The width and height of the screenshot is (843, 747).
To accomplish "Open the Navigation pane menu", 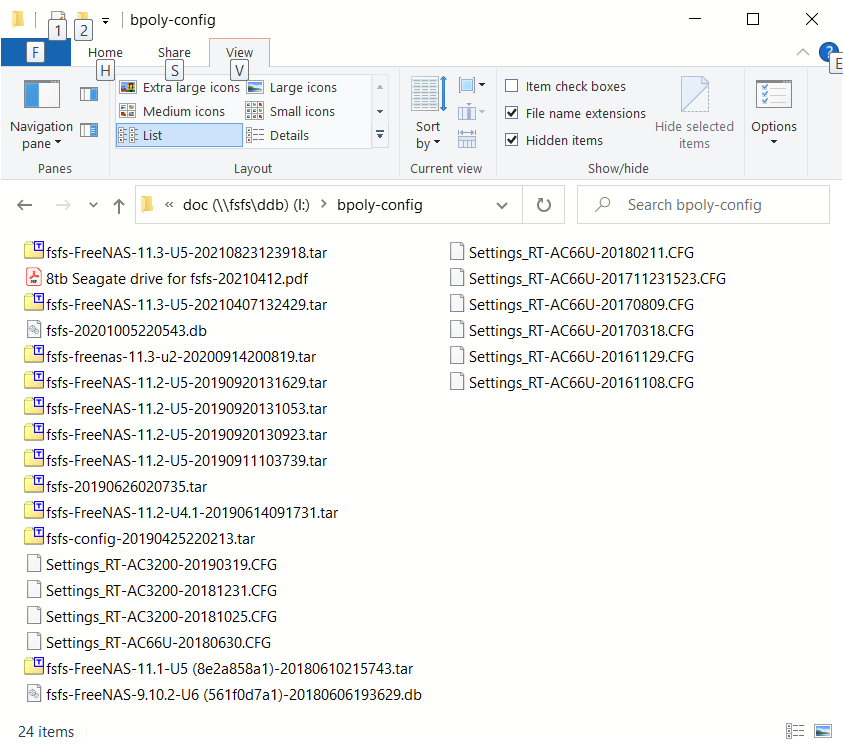I will 41,114.
